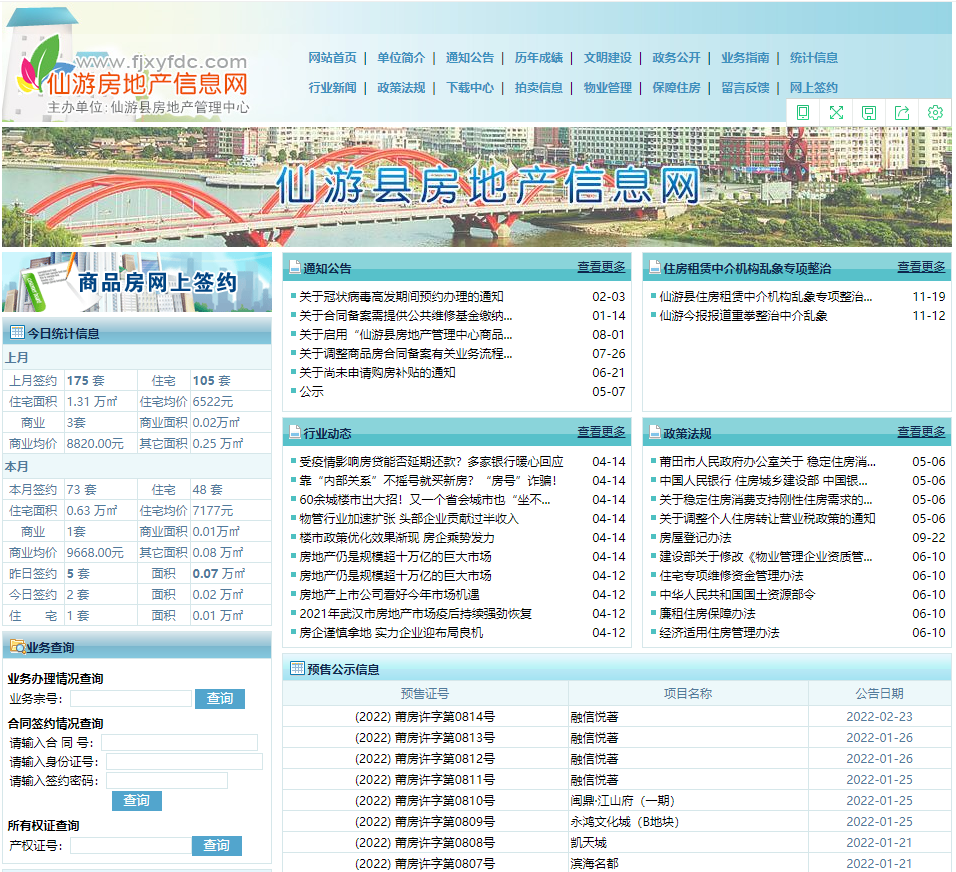956x872 pixels.
Task: Select 网上签约 in the navigation bar
Action: click(813, 88)
